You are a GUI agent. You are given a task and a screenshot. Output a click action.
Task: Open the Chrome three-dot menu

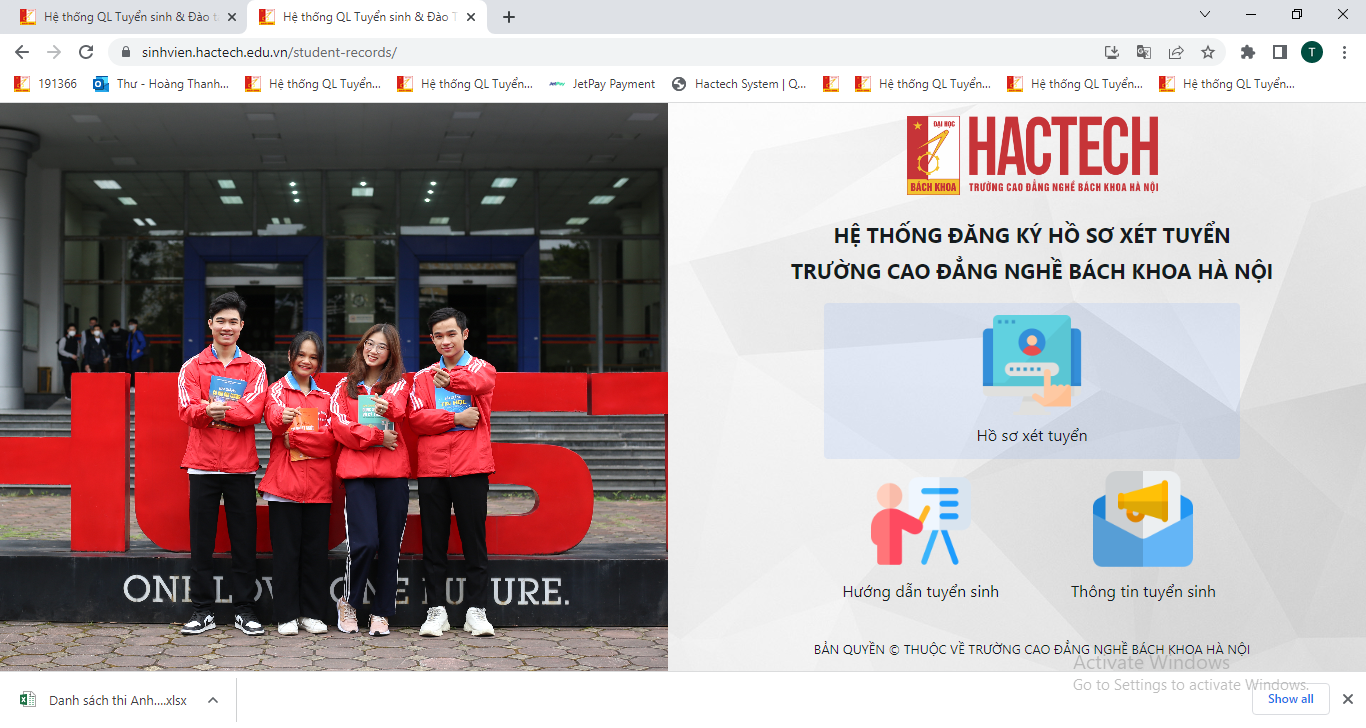coord(1344,52)
